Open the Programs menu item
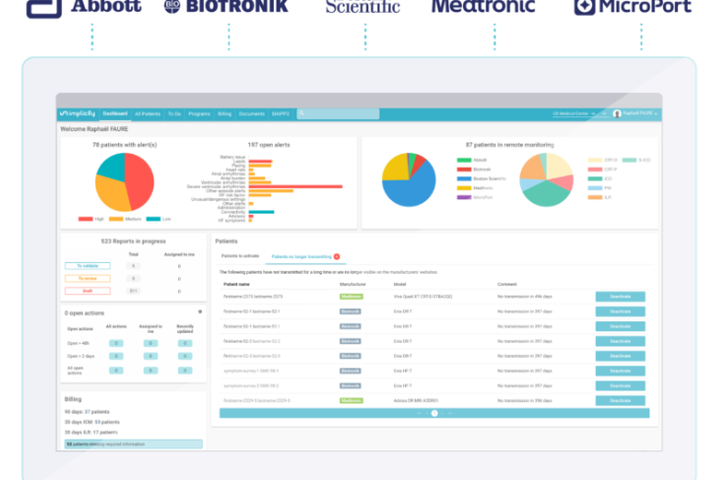 [x=199, y=113]
